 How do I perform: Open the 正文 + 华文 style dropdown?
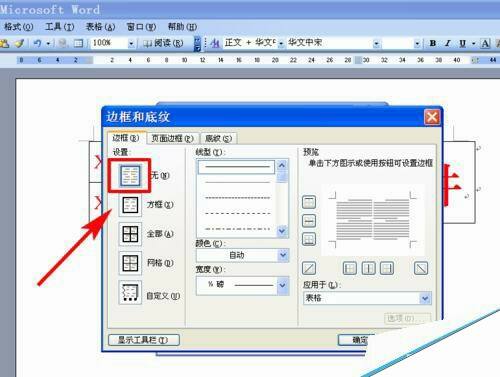coord(281,43)
